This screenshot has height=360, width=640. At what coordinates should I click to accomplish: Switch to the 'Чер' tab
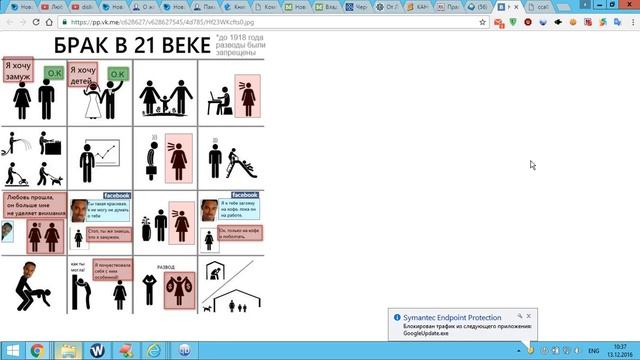click(357, 7)
